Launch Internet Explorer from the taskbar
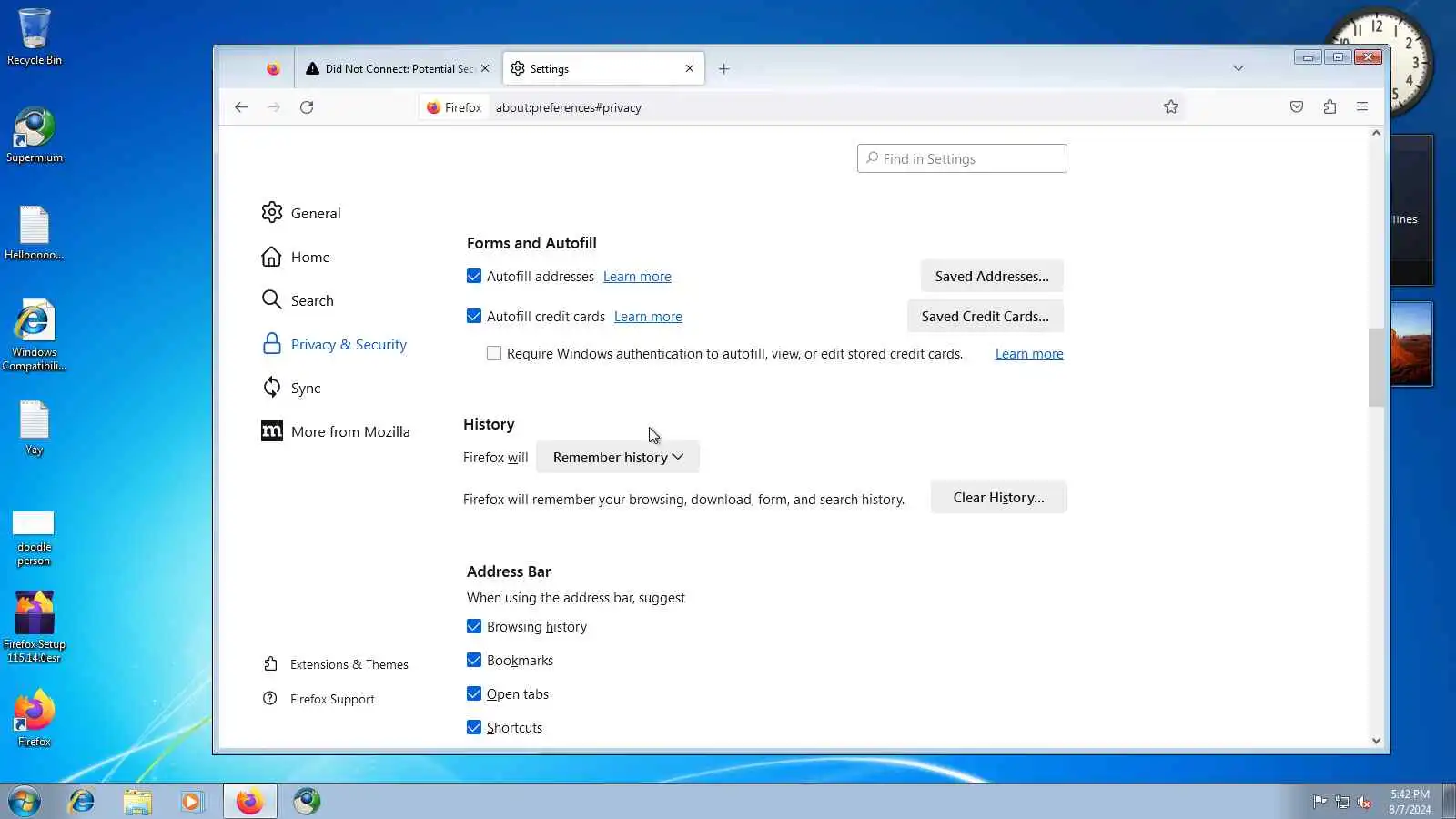 point(82,801)
